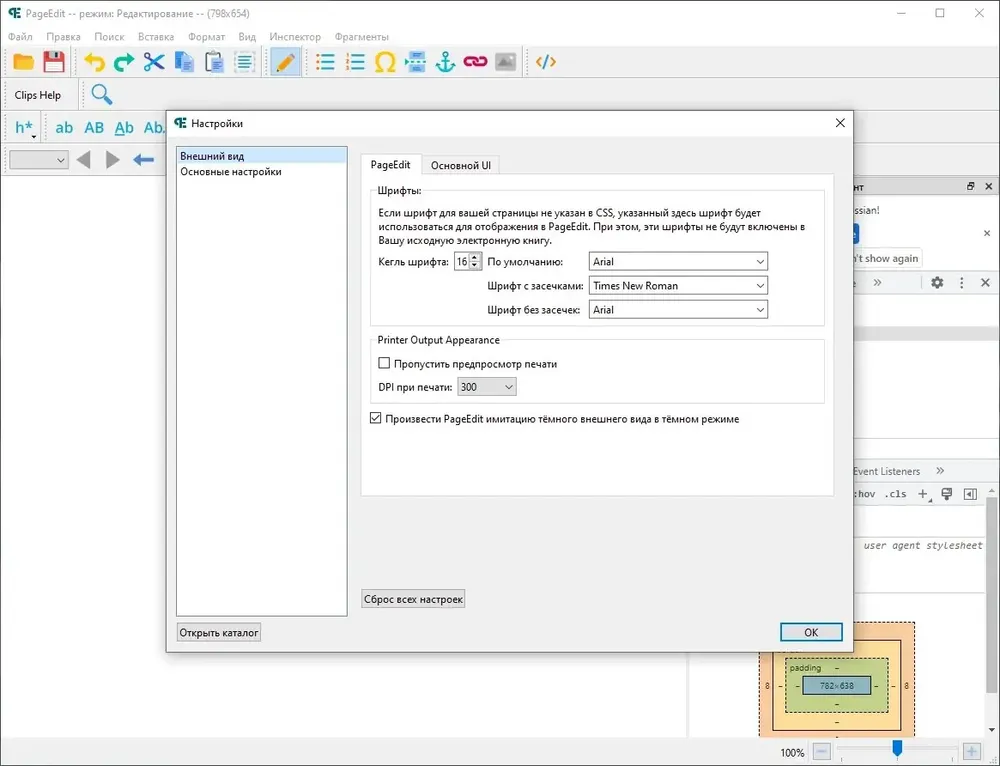Click the zoom in plus button
1000x766 pixels.
click(971, 752)
